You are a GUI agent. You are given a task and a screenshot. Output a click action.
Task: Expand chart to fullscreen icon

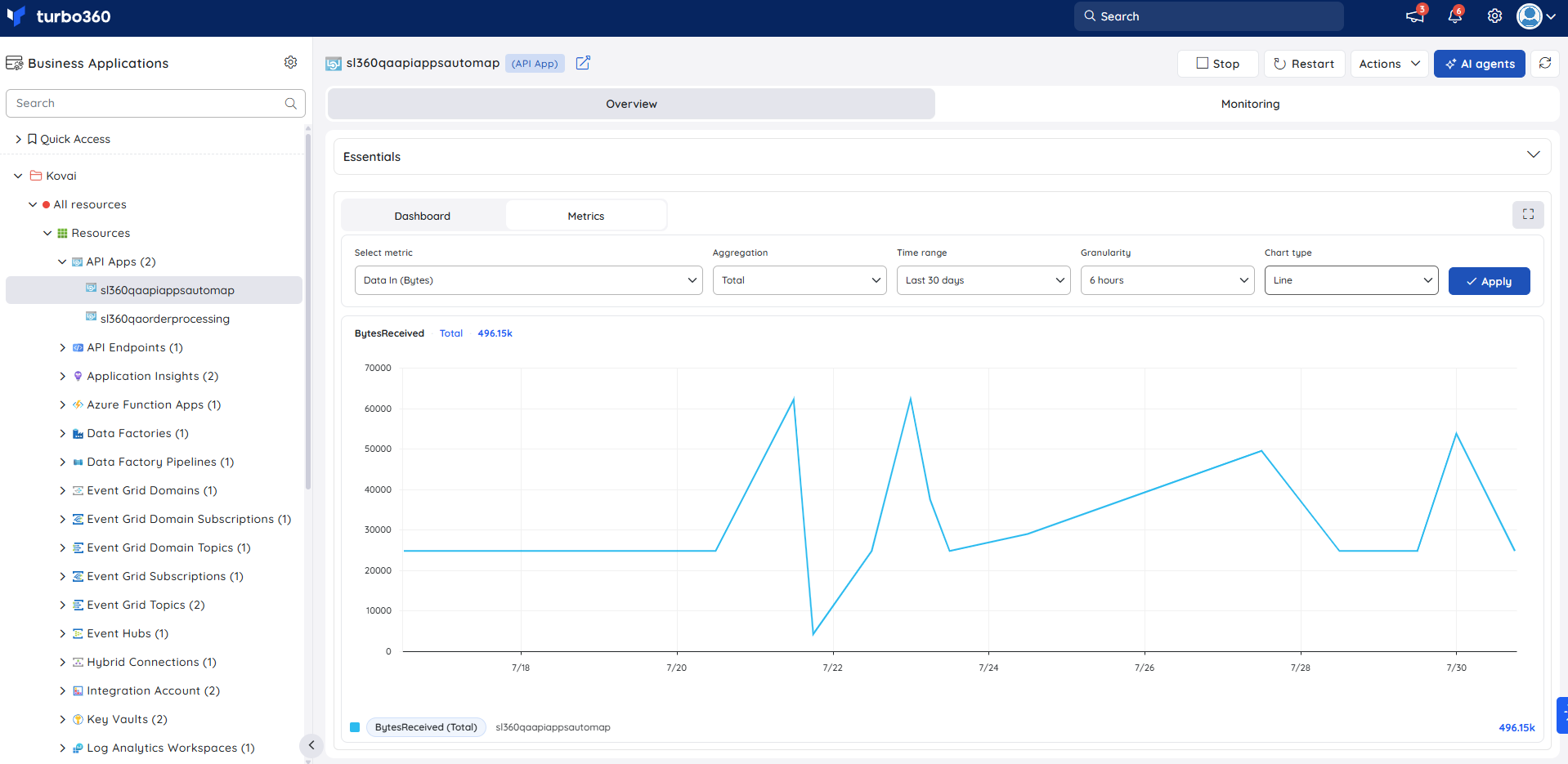(x=1528, y=214)
